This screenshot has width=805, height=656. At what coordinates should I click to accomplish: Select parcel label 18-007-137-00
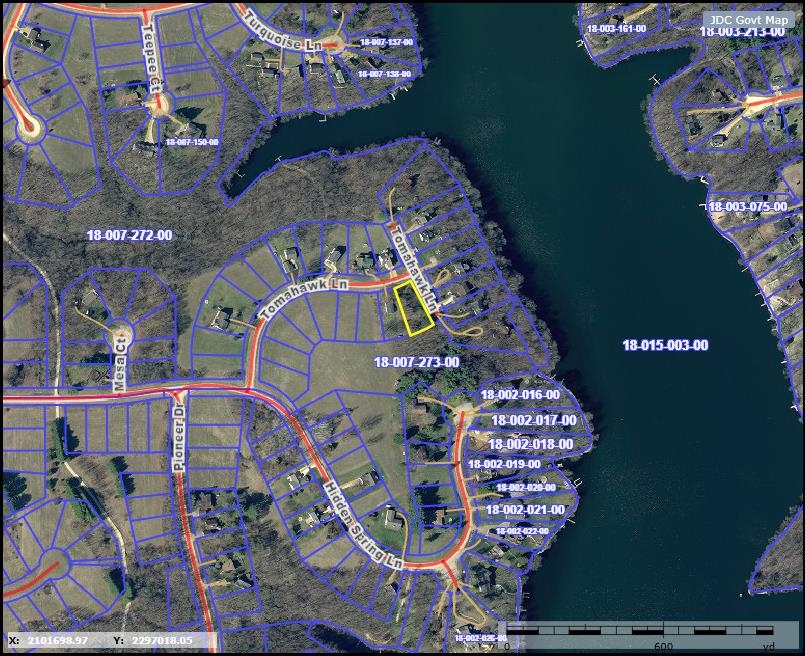point(387,42)
